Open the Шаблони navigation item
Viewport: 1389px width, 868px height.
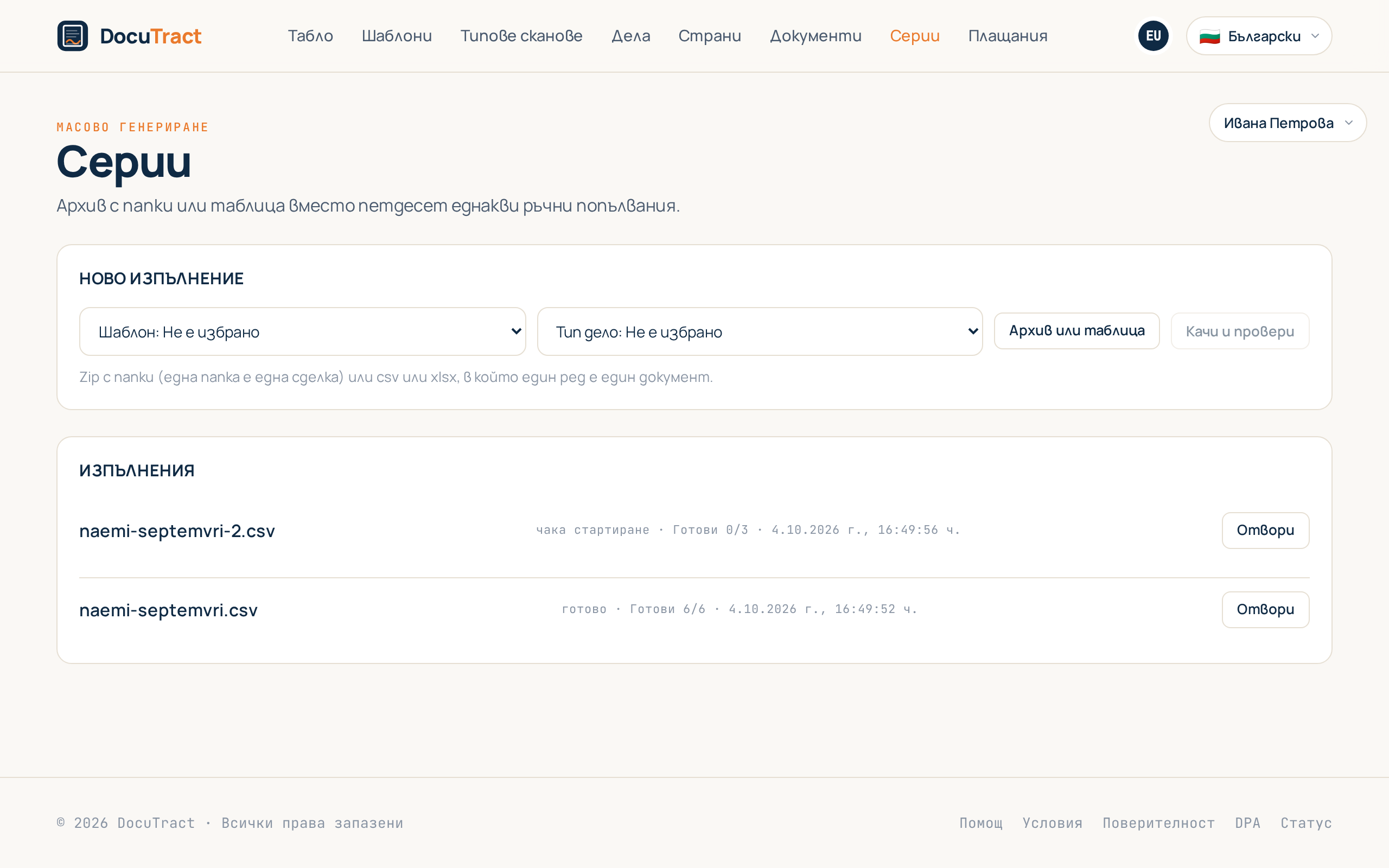[397, 36]
